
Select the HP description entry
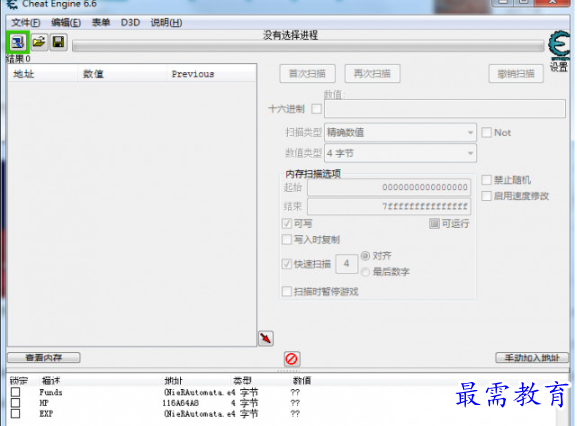[x=44, y=403]
